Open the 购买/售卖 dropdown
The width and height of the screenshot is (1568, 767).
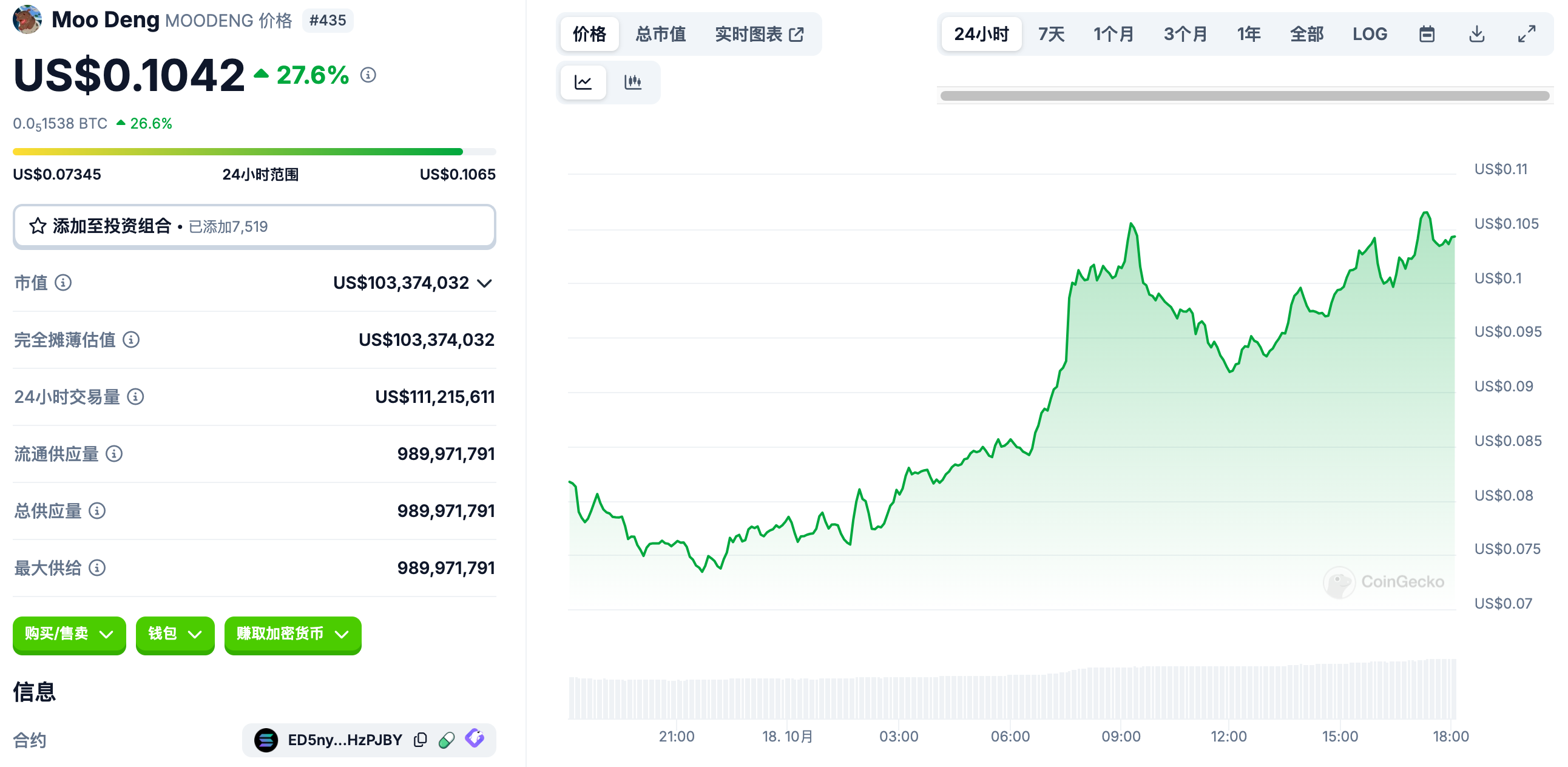(x=69, y=634)
